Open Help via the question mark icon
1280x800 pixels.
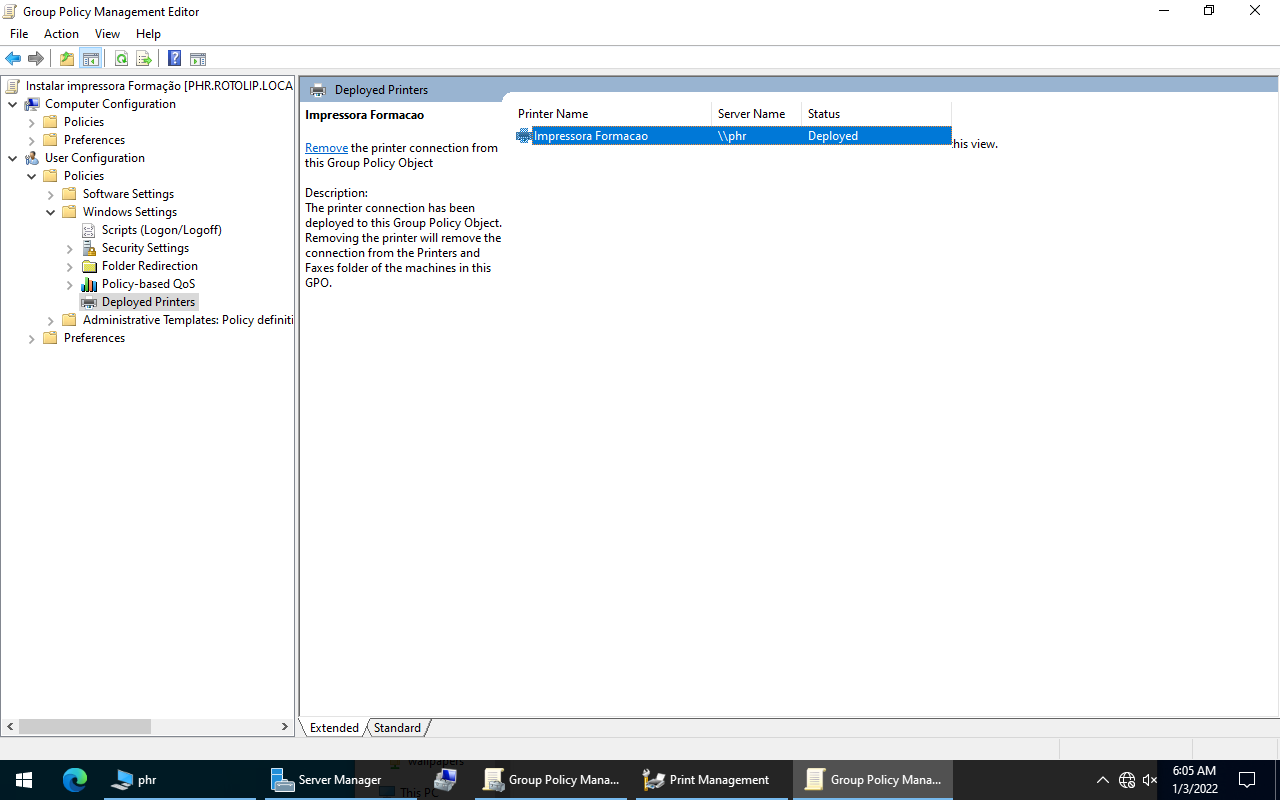point(175,59)
